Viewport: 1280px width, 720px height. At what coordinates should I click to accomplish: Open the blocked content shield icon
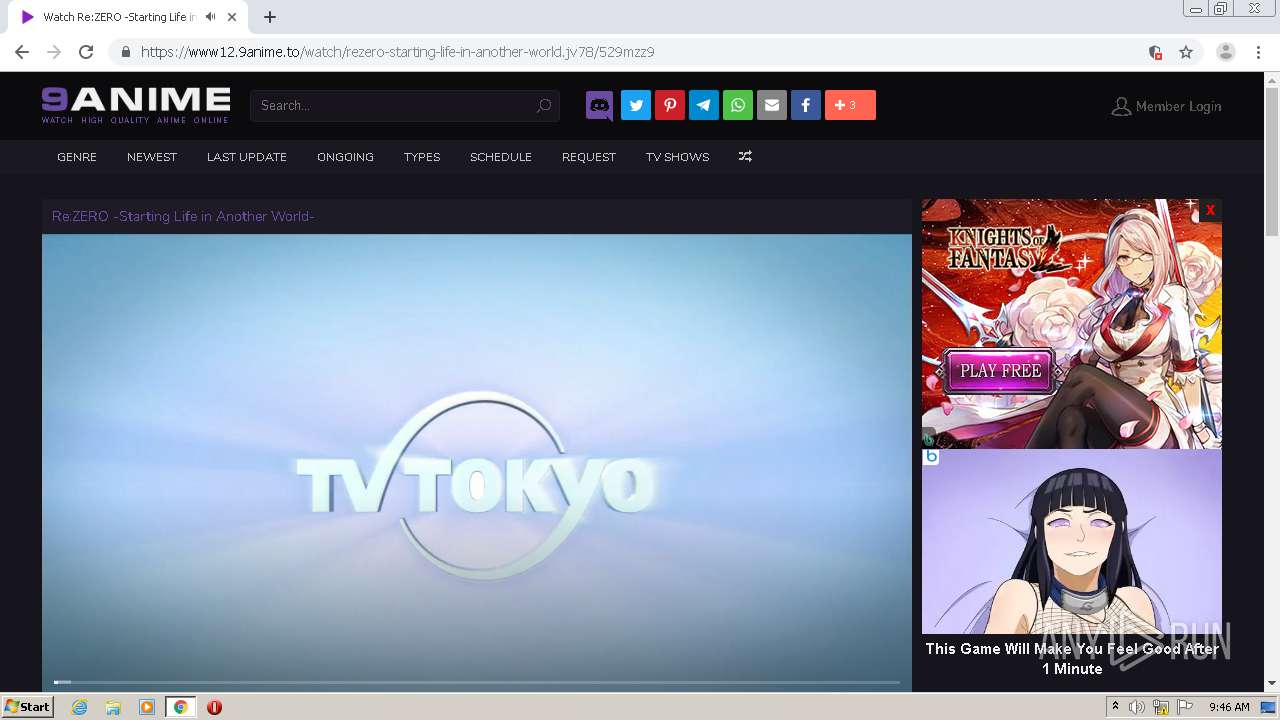[x=1155, y=52]
